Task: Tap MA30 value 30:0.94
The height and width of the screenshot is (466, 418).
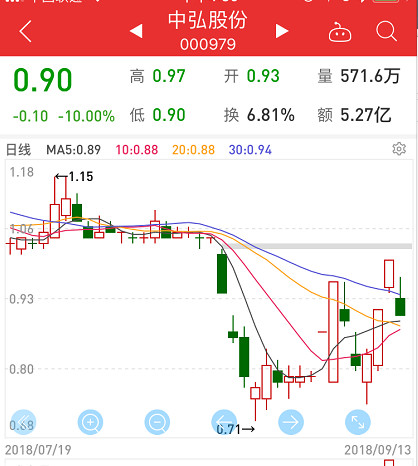Action: click(x=250, y=150)
